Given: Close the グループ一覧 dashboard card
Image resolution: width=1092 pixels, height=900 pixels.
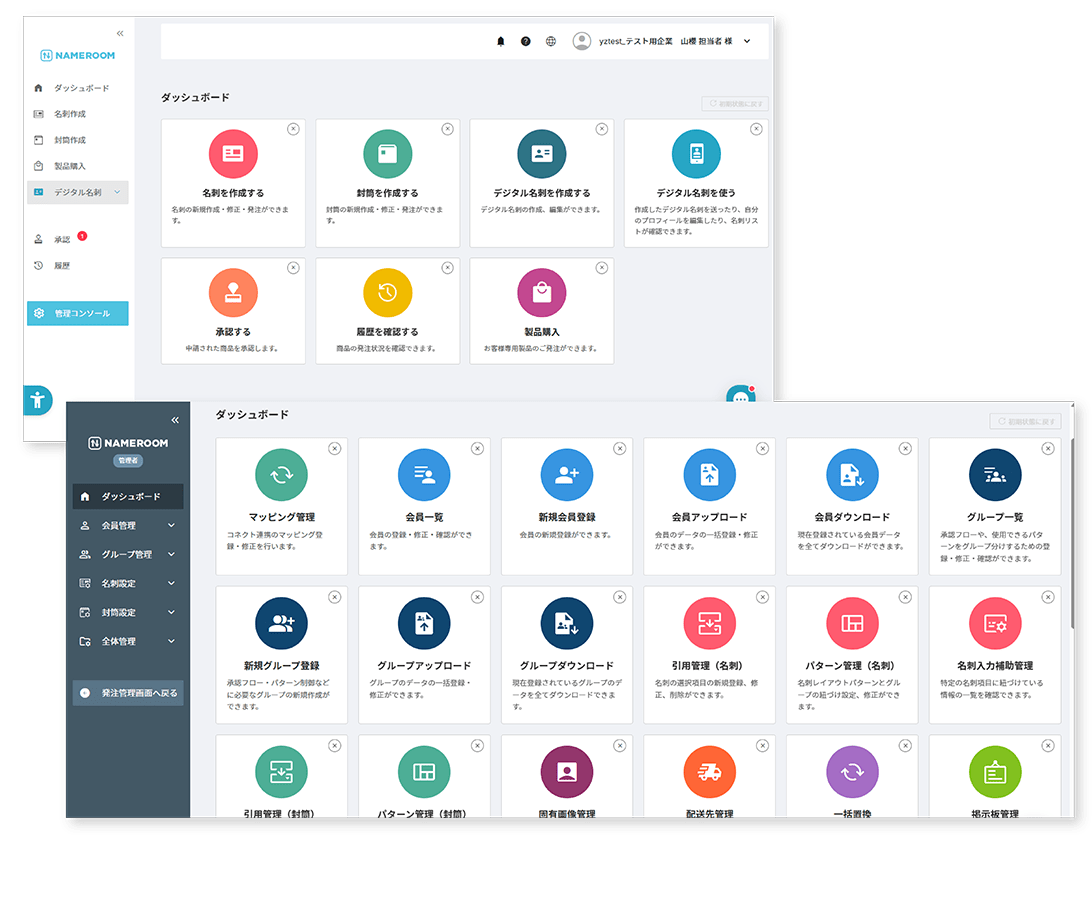Looking at the screenshot, I should tap(1047, 449).
